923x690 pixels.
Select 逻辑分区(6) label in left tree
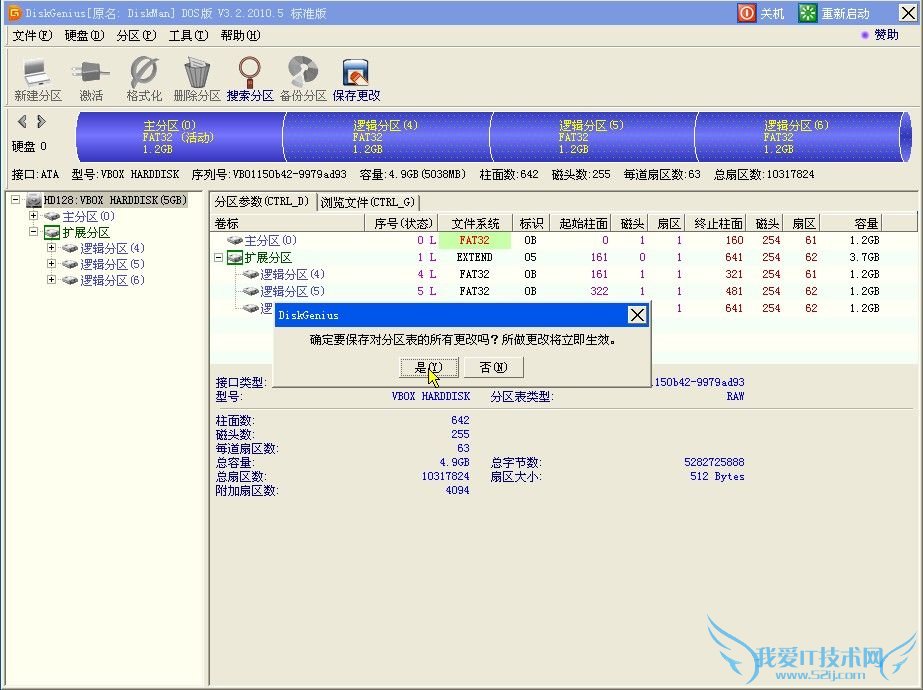click(112, 280)
